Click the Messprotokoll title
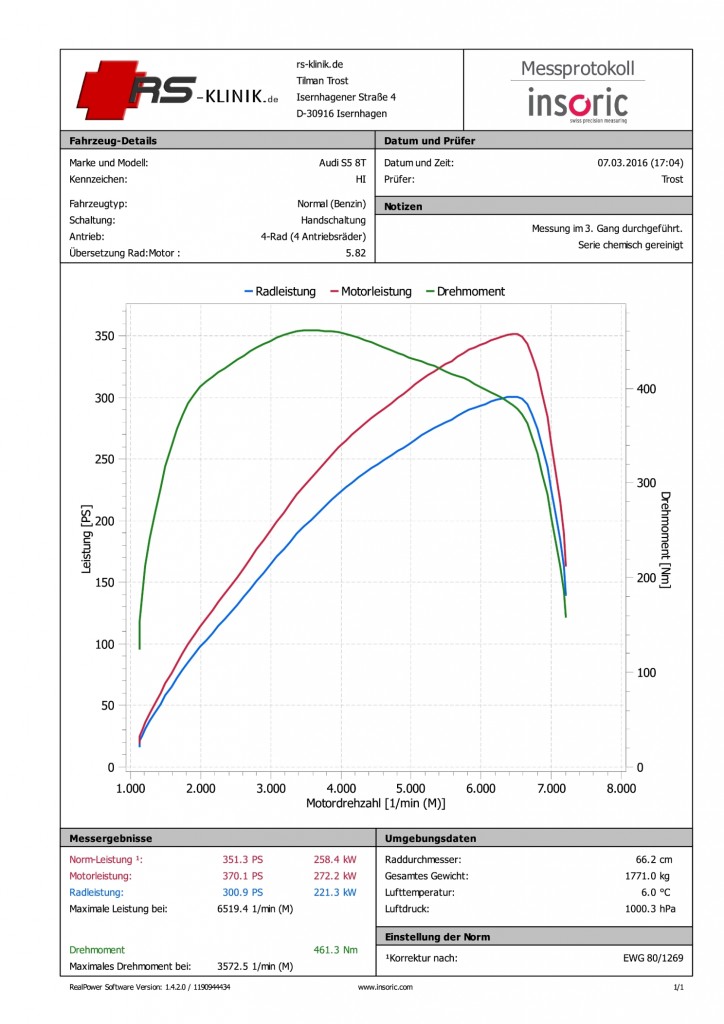Screen dimensions: 724x1024 [578, 69]
